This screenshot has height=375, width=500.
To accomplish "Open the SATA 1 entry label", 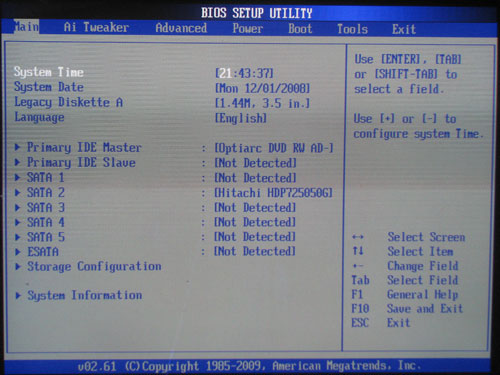I will 46,177.
